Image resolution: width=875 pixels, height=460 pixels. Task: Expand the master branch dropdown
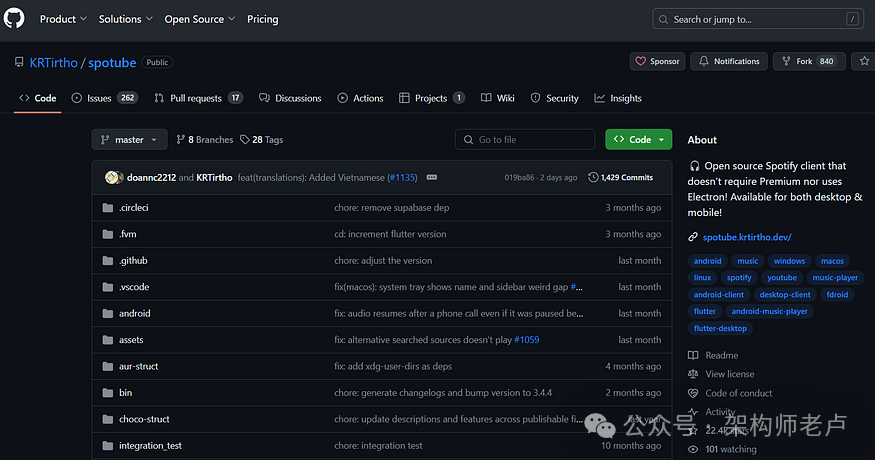pos(129,140)
